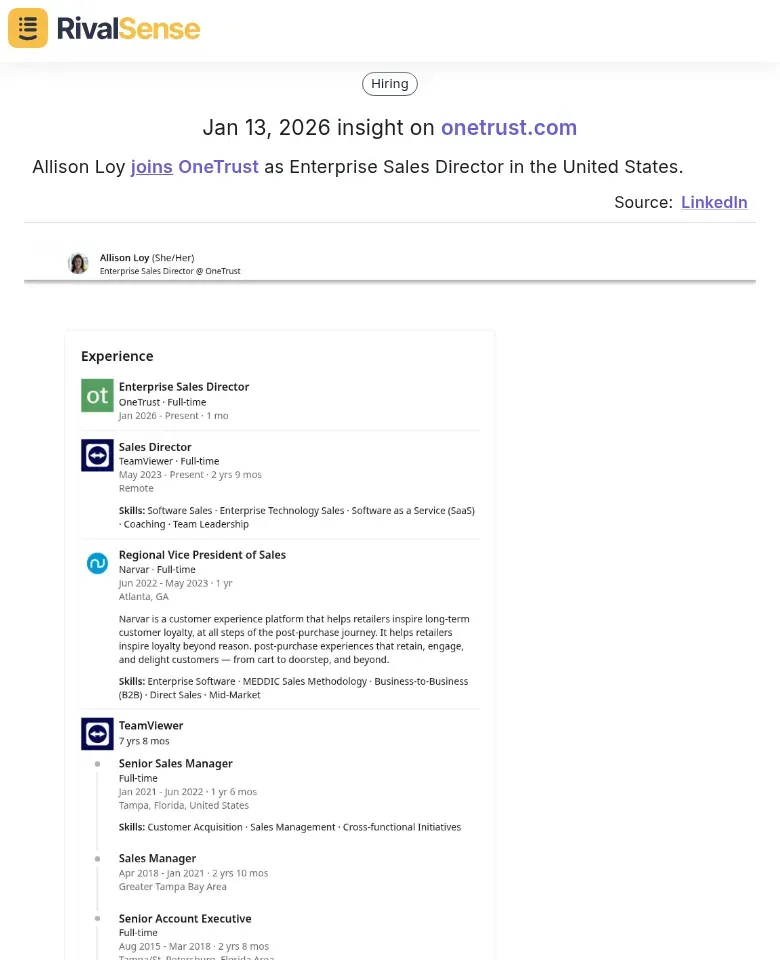
Task: Click the Enterprise Sales Director job title
Action: tap(184, 387)
